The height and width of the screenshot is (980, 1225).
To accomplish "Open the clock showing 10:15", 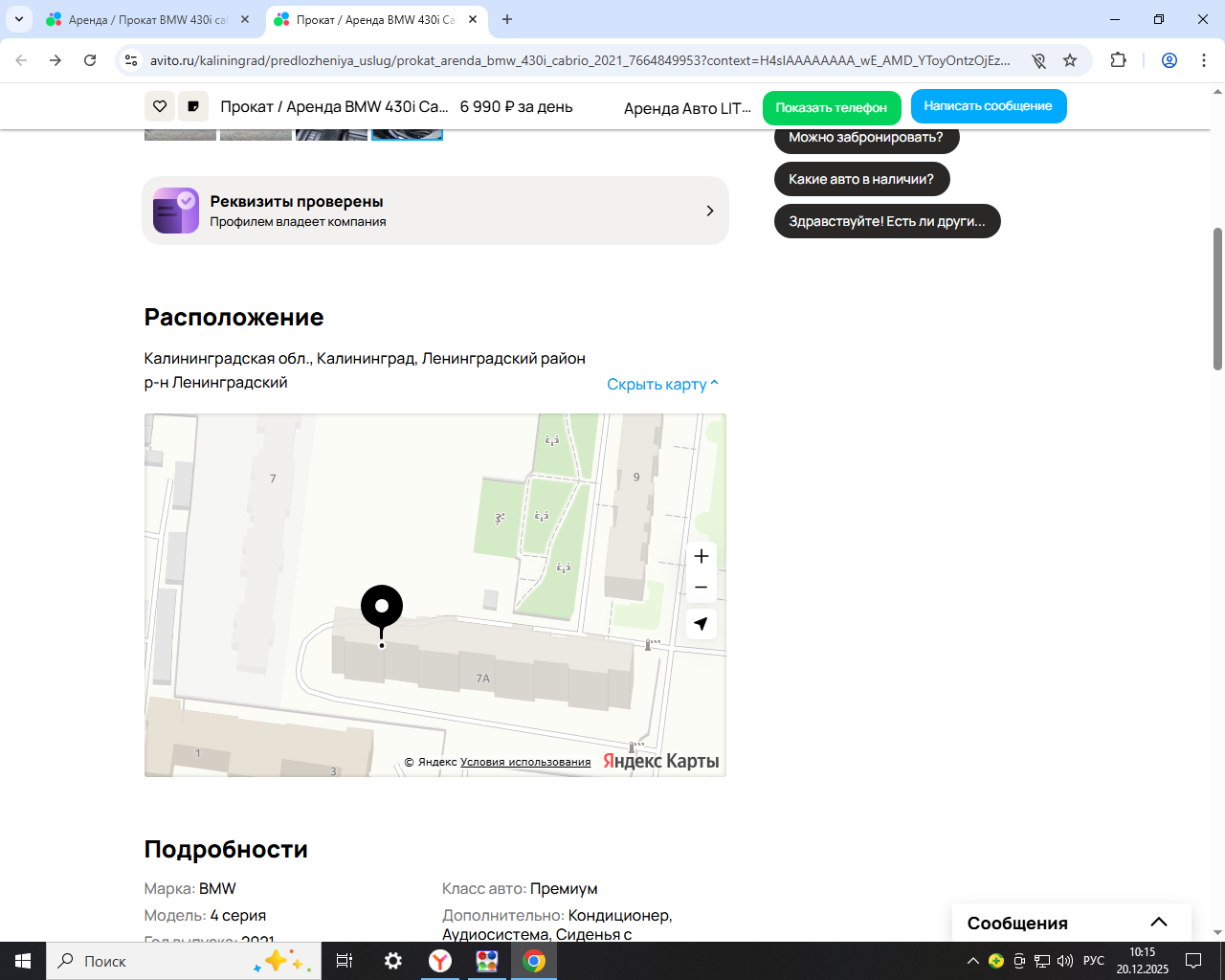I will [1142, 961].
